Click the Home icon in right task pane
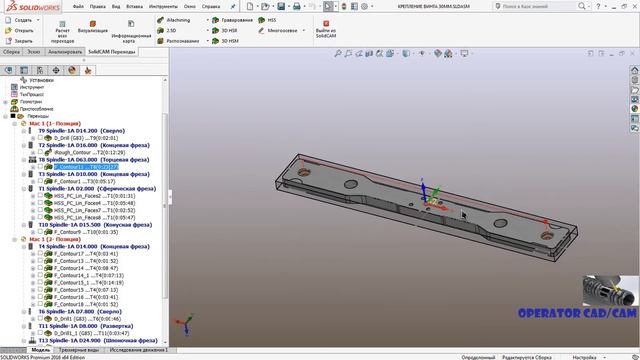The height and width of the screenshot is (360, 640). pos(634,70)
